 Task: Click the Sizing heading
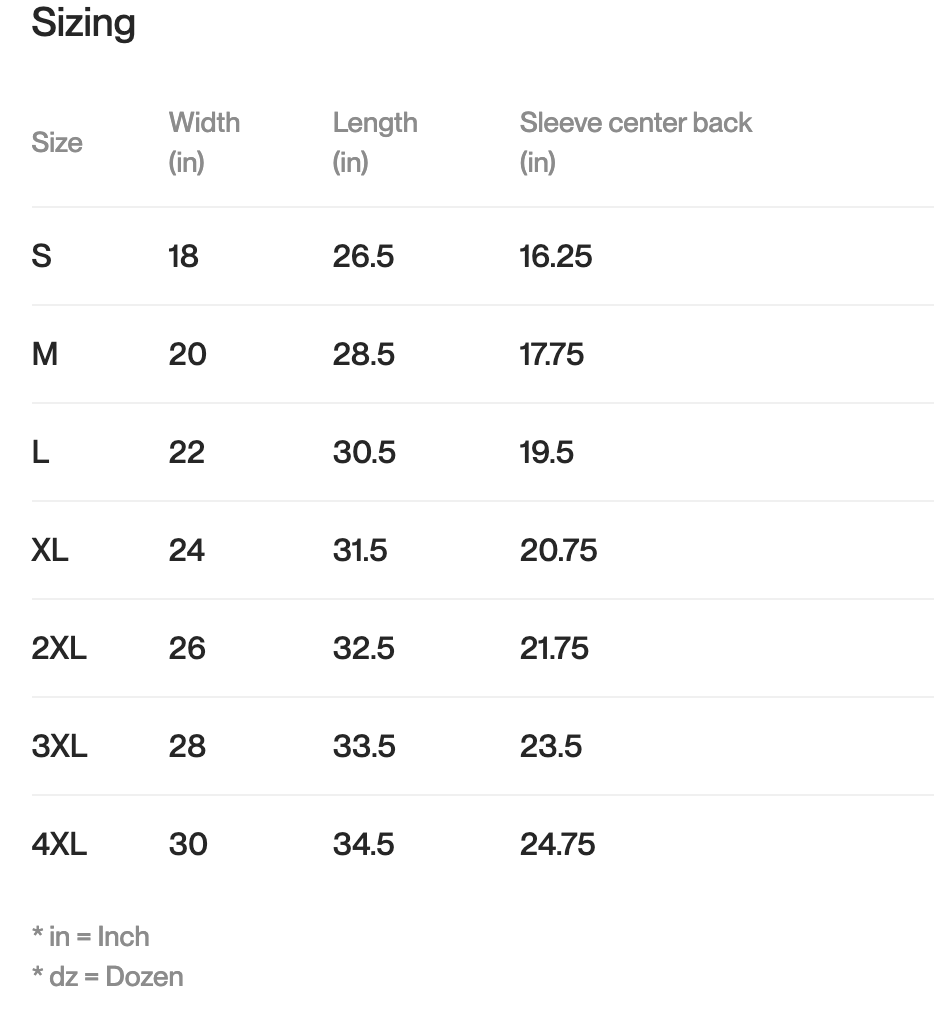coord(83,23)
